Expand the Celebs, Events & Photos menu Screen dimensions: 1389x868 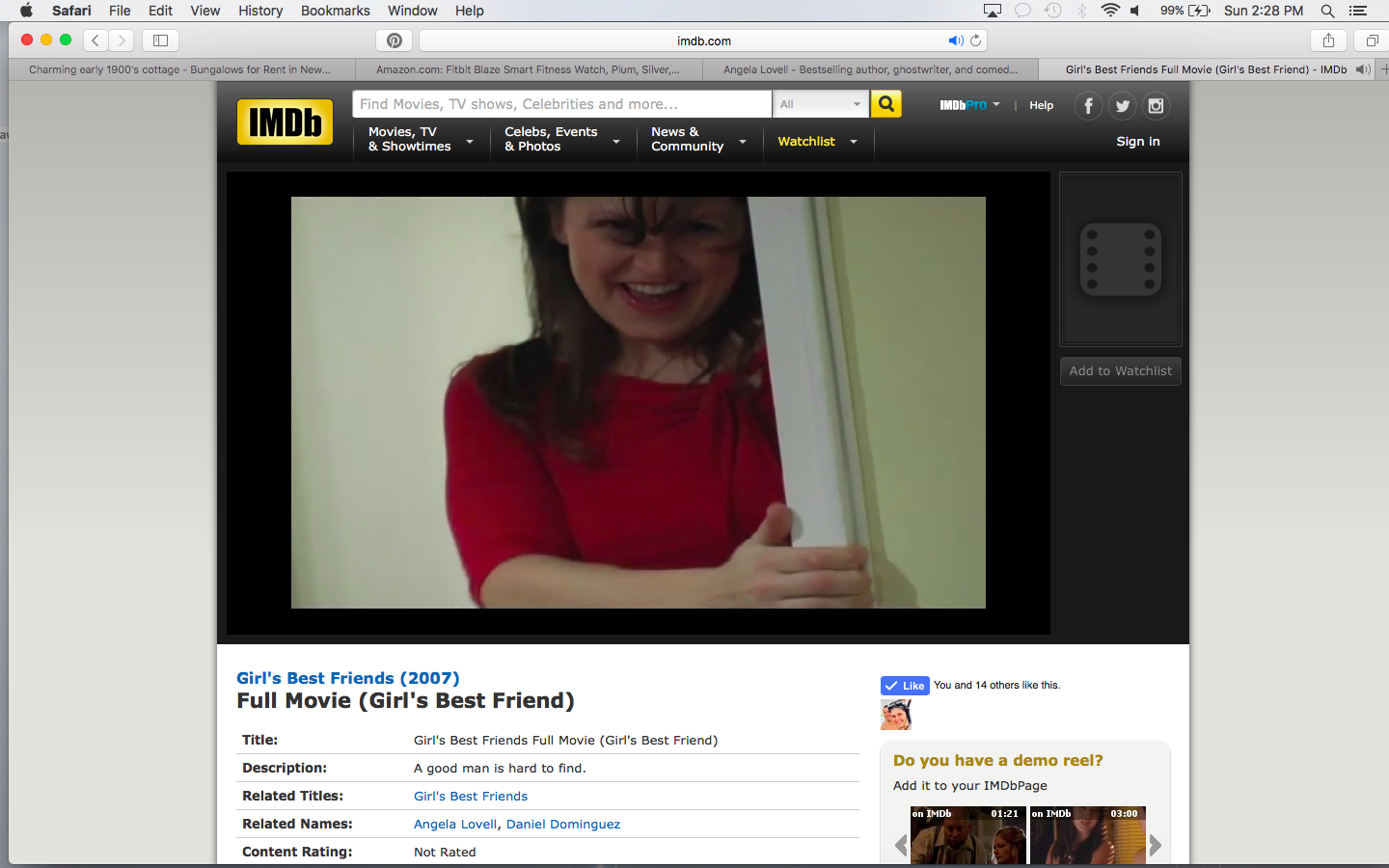(x=561, y=140)
